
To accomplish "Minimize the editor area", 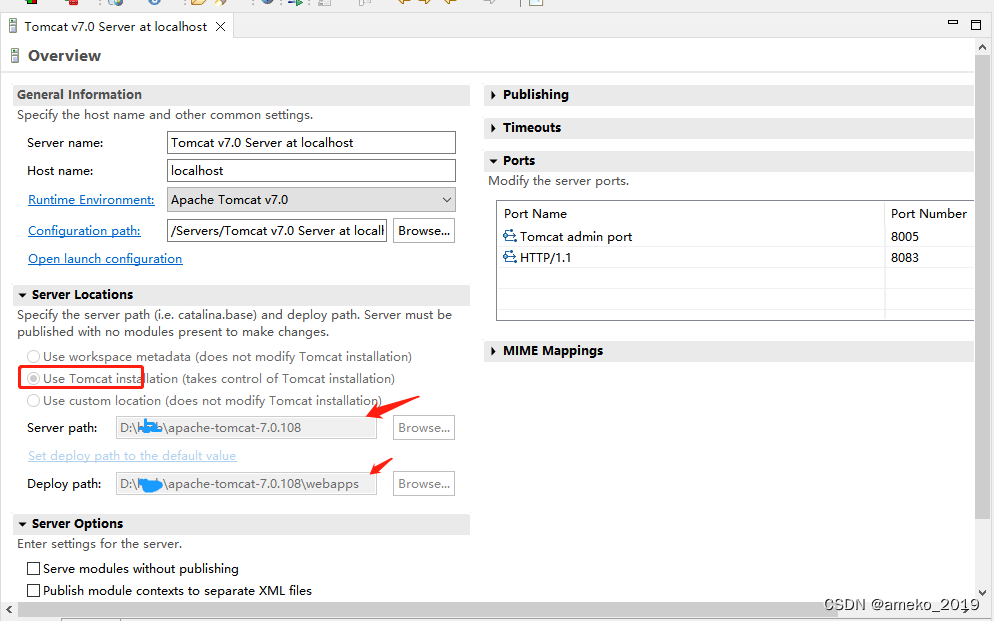I will pos(953,22).
